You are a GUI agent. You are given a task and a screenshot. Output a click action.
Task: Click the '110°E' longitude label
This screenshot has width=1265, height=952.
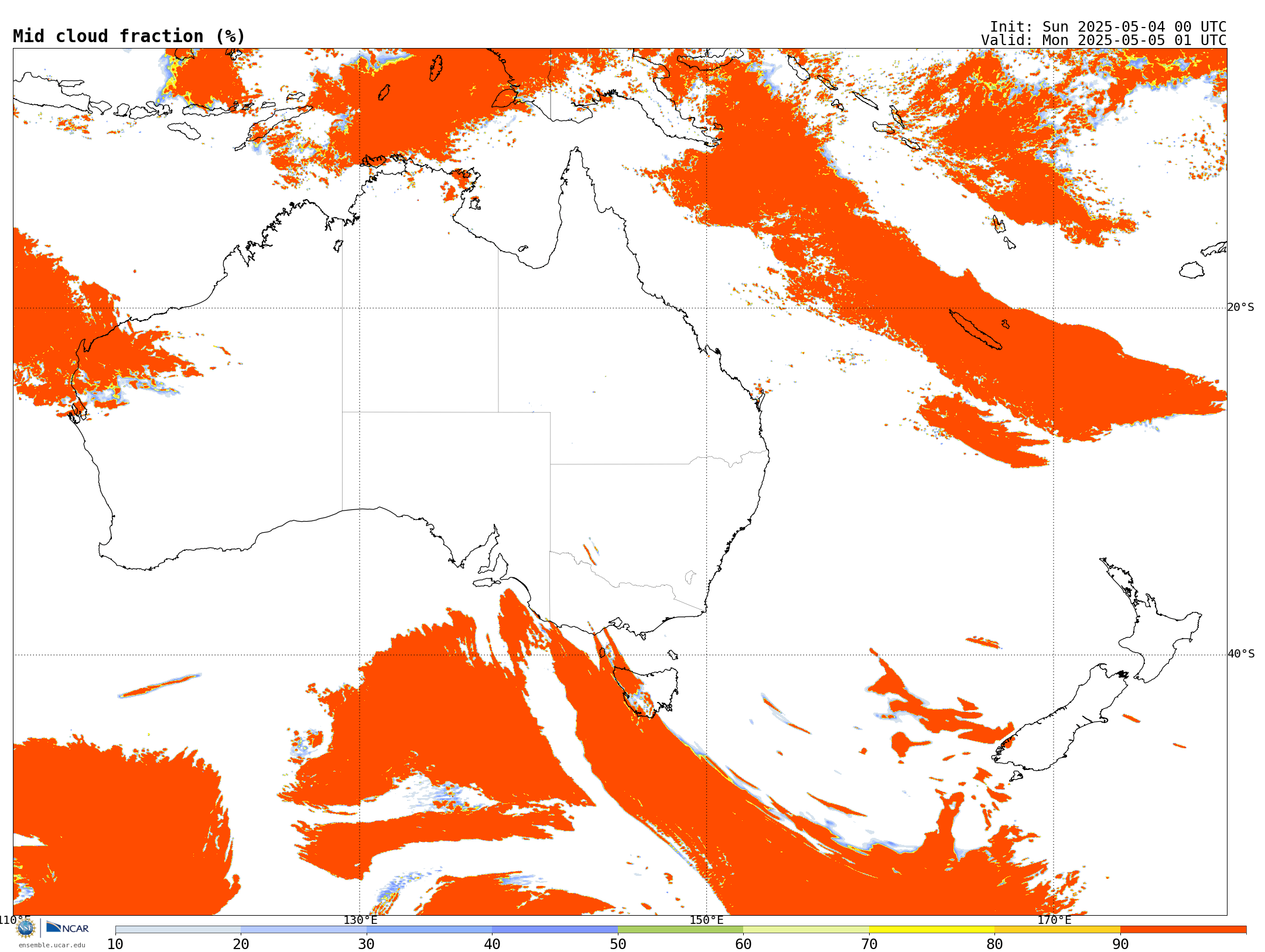(x=15, y=920)
